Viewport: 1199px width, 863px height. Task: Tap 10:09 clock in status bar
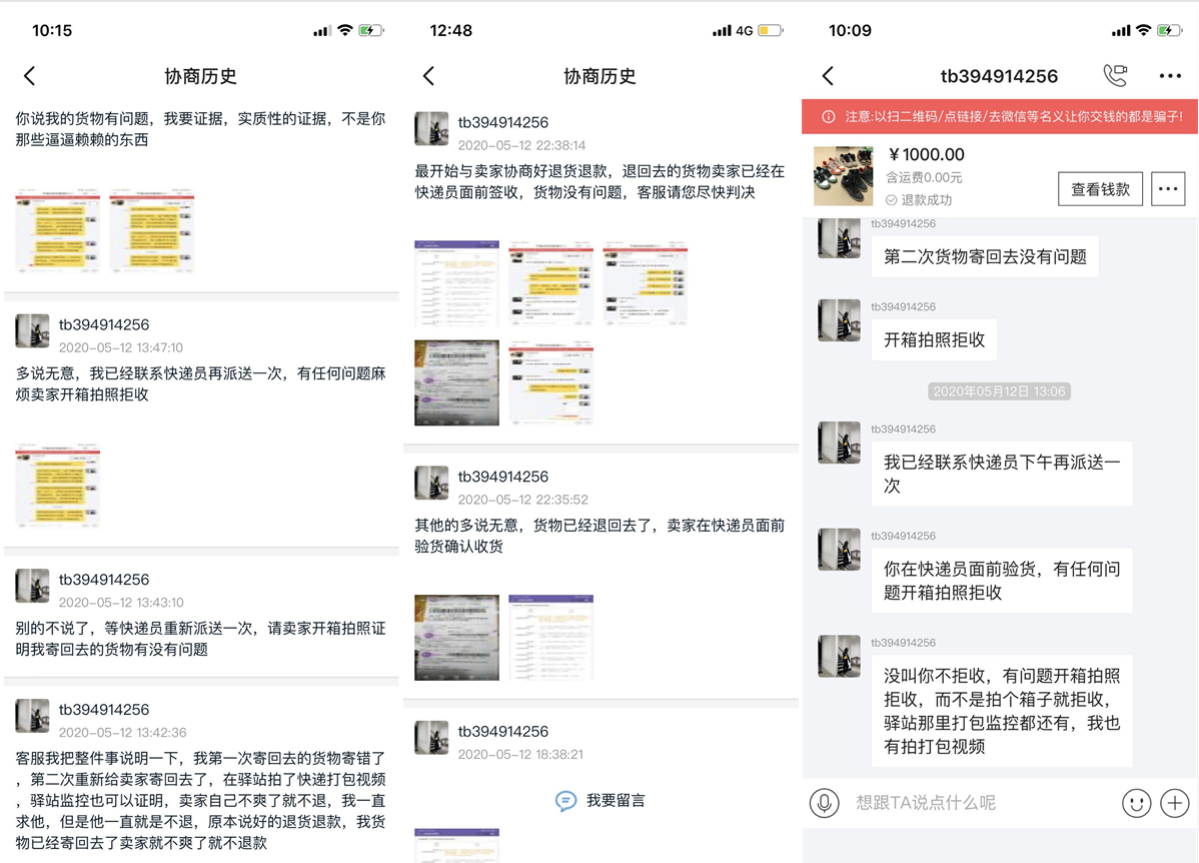[850, 31]
